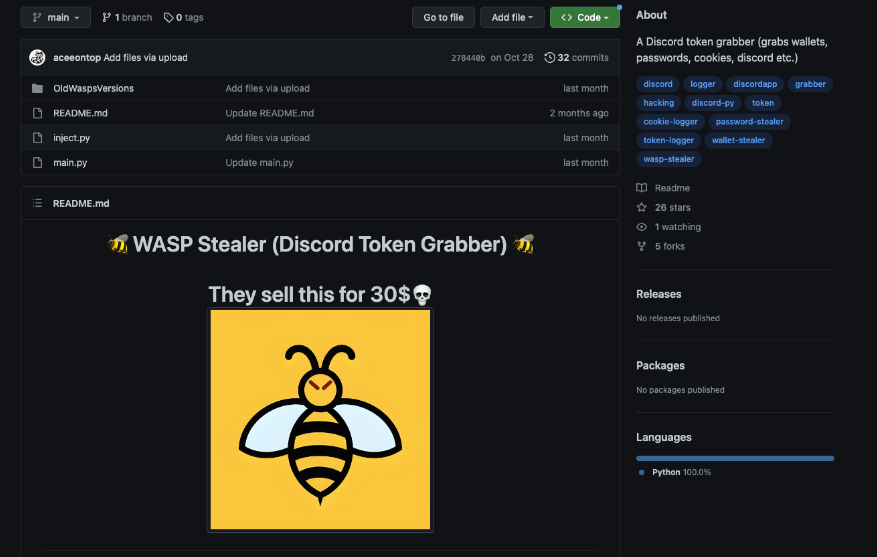Click the tag icon beside 0 tags
This screenshot has height=557, width=877.
(168, 18)
